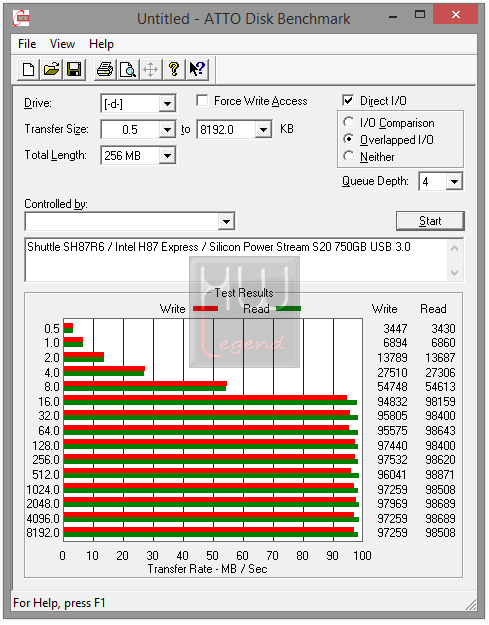
Task: Expand the Controlled by dropdown
Action: (226, 221)
